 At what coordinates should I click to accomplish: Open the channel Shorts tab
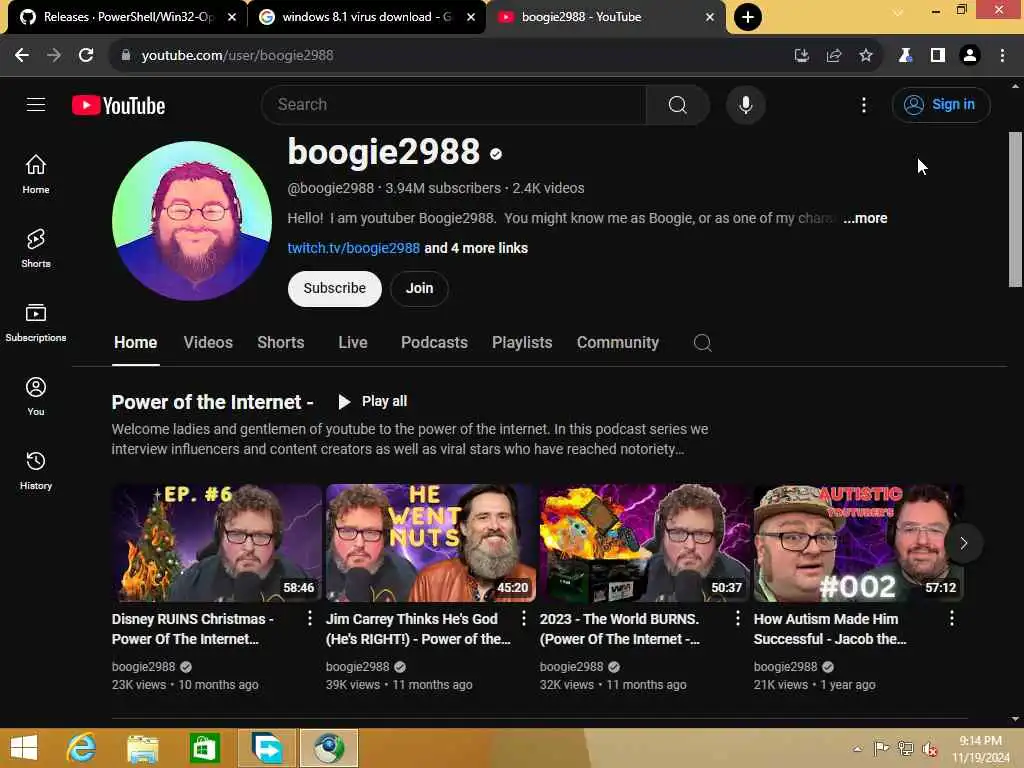pos(281,342)
